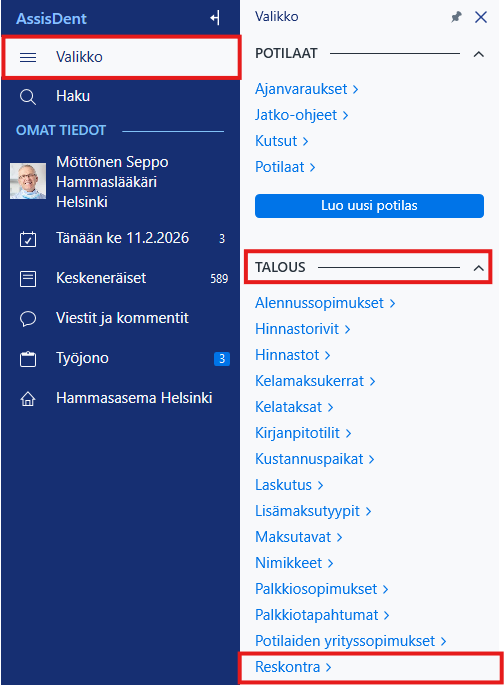This screenshot has width=504, height=685.
Task: Click the Haku magnifying glass icon
Action: click(28, 97)
